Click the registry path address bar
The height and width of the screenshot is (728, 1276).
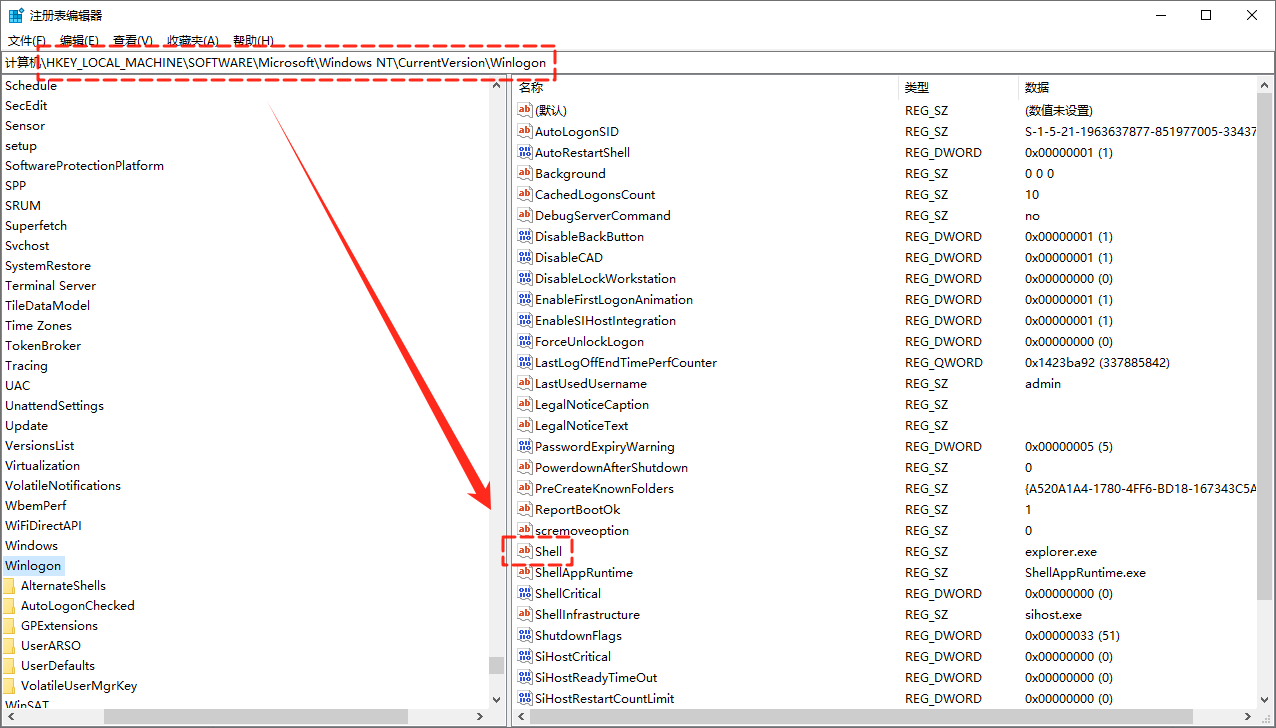(700, 62)
